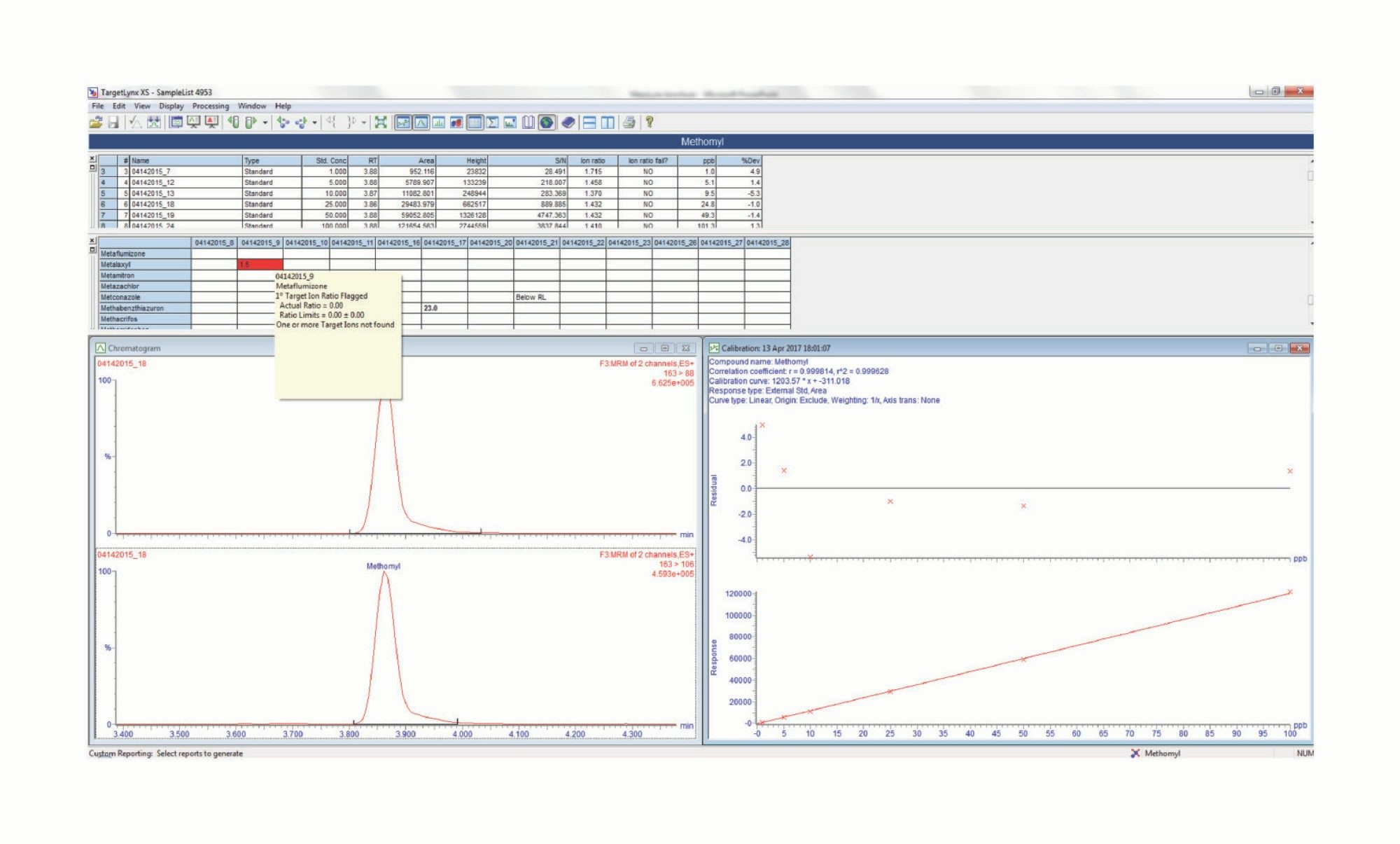Viewport: 1400px width, 844px height.
Task: Tile windows vertically icon
Action: 608,123
